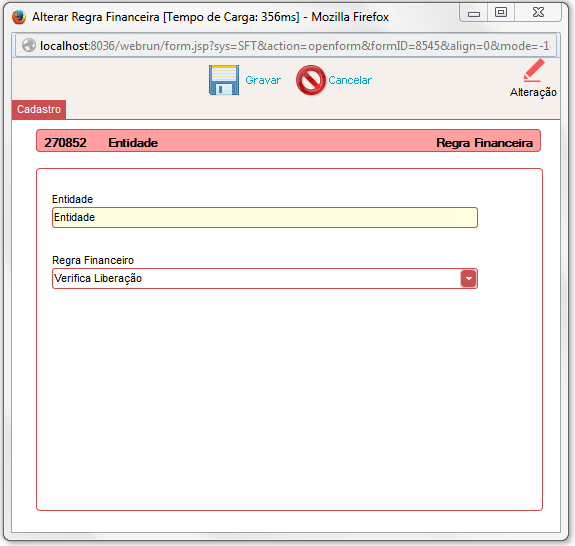Viewport: 575px width, 546px height.
Task: Click the Alteração pencil icon
Action: pos(534,70)
